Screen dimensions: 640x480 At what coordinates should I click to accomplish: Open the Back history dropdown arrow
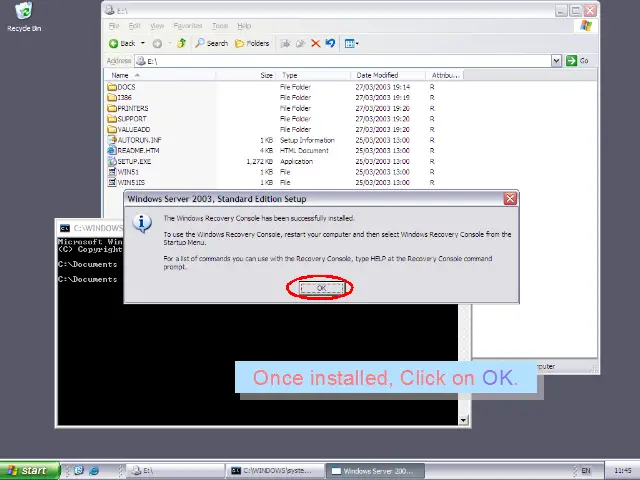pos(143,43)
